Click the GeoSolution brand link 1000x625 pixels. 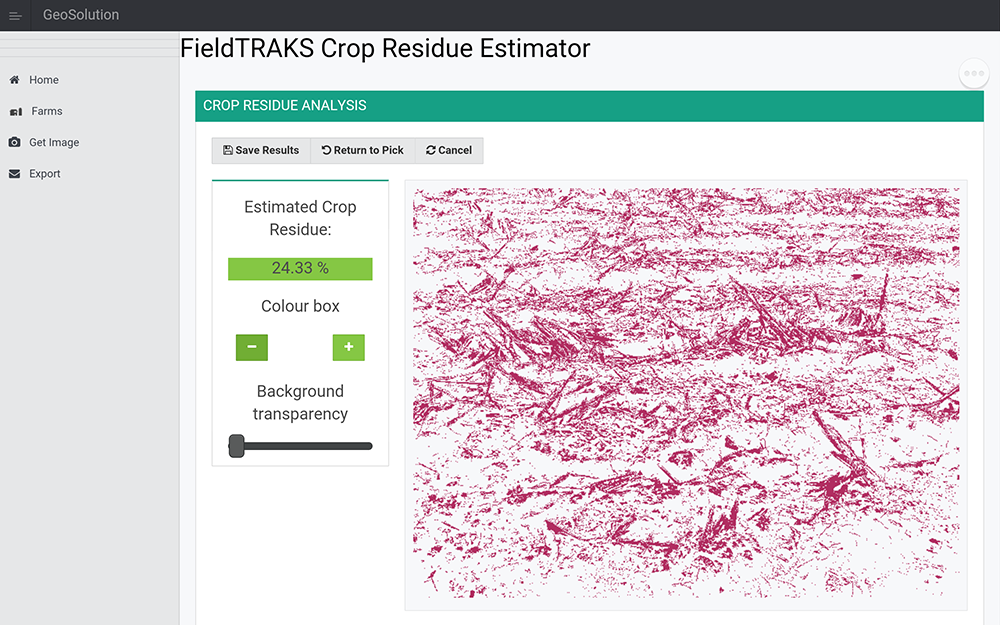pyautogui.click(x=81, y=15)
